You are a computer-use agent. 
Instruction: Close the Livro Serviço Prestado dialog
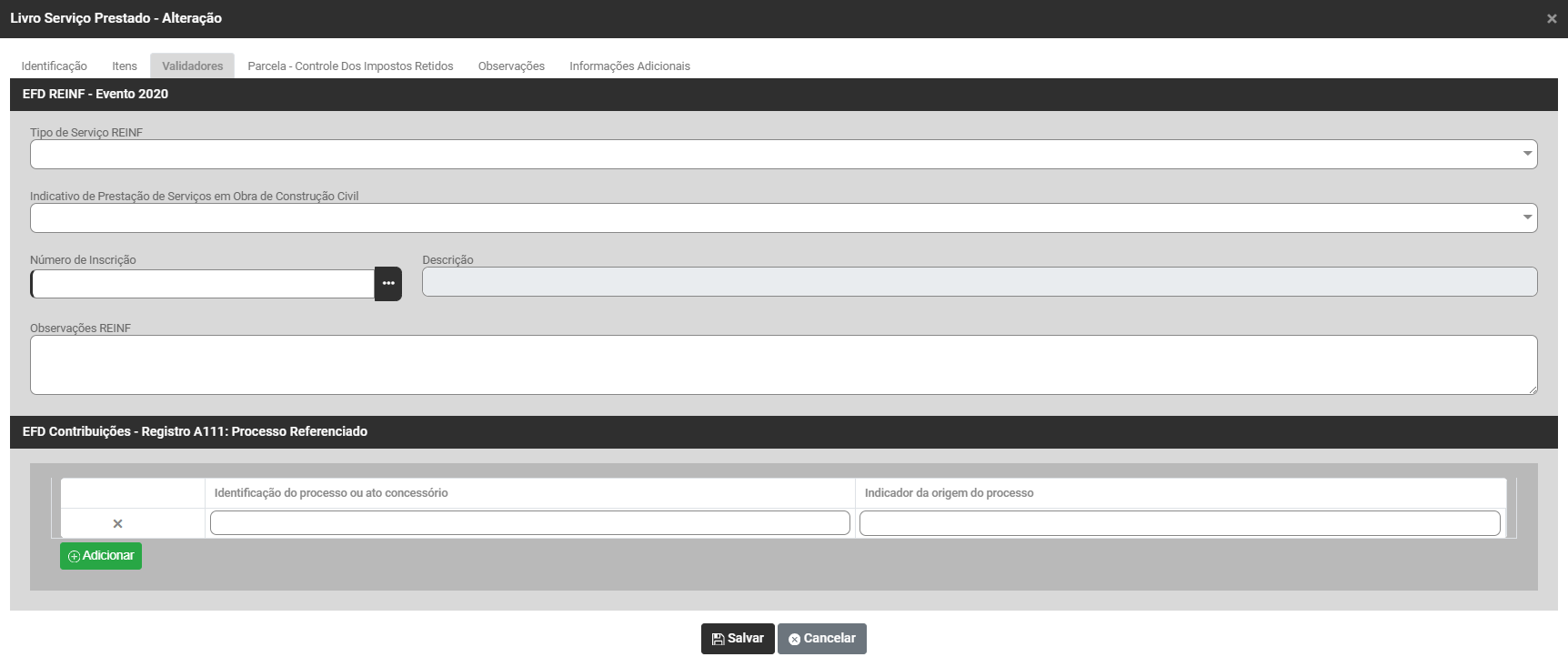(x=1552, y=19)
